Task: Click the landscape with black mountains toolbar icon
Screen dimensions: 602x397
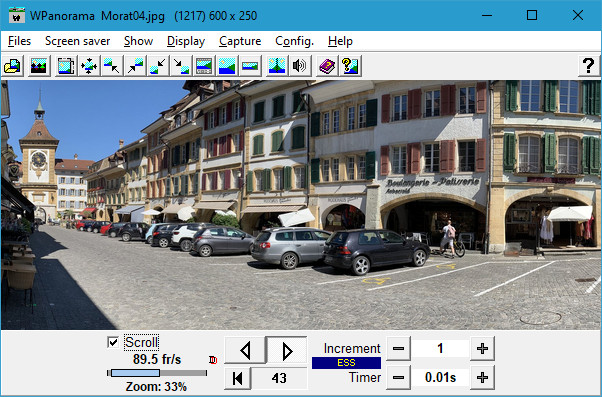Action: [x=39, y=66]
